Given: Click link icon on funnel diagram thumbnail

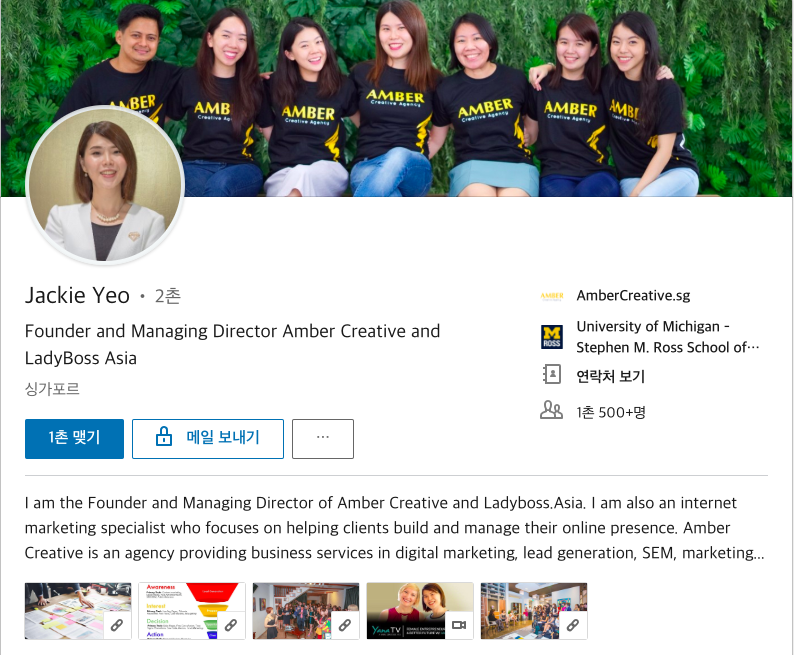Looking at the screenshot, I should (x=231, y=625).
